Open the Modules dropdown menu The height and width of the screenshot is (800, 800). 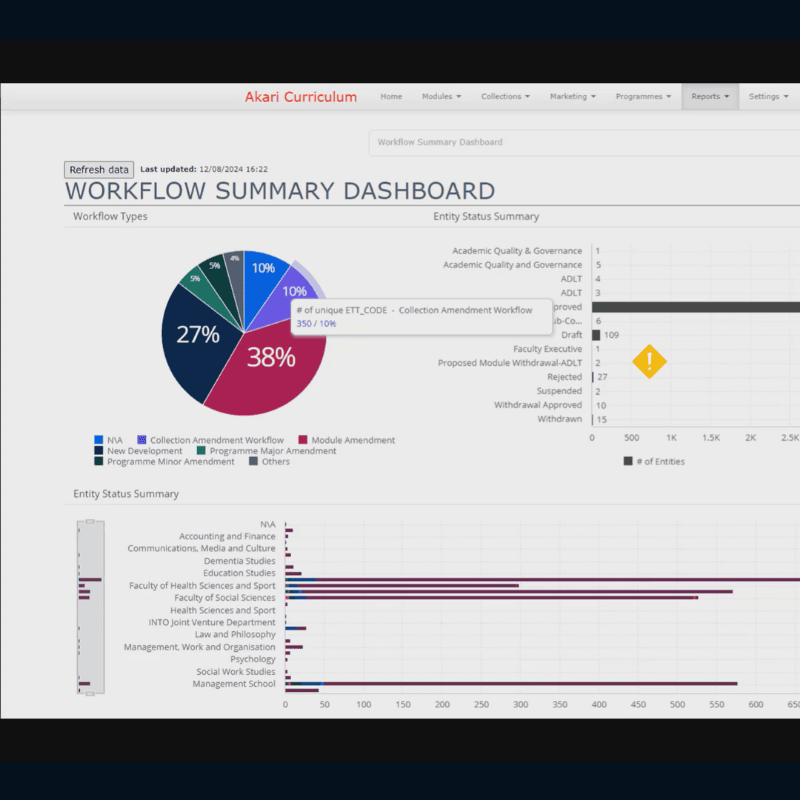pyautogui.click(x=441, y=97)
